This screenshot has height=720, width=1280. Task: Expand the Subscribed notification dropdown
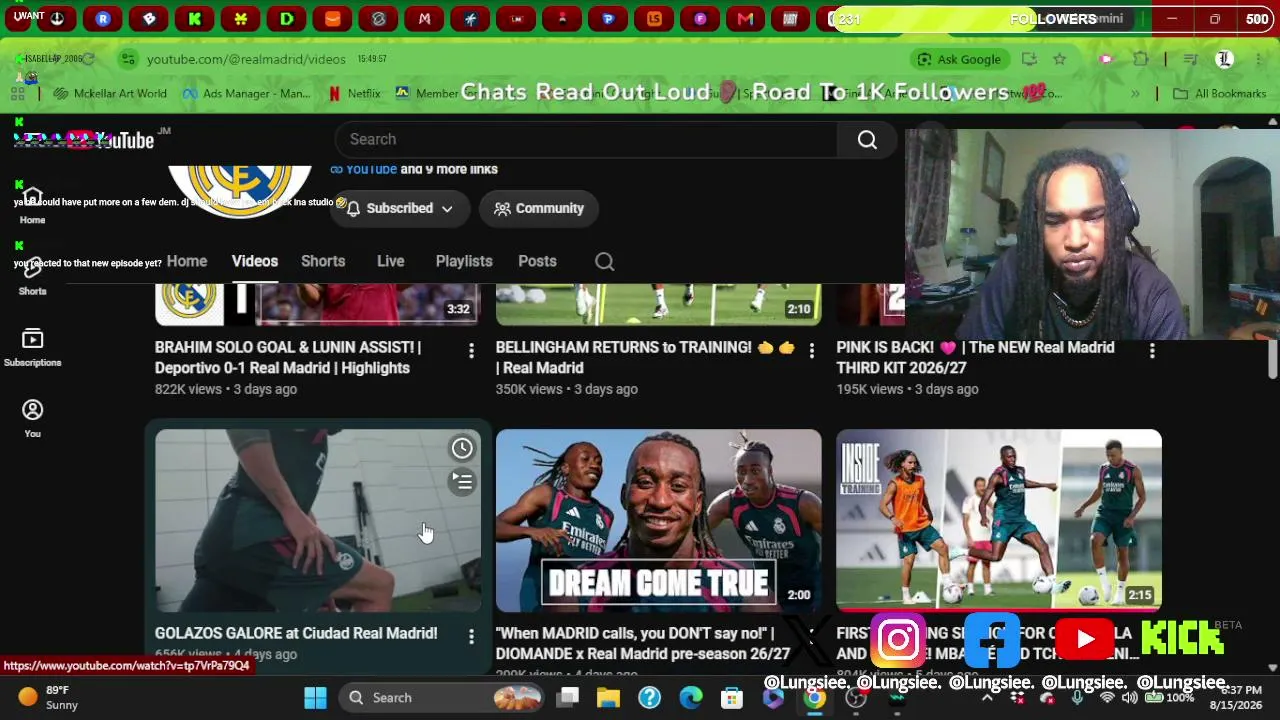[400, 208]
